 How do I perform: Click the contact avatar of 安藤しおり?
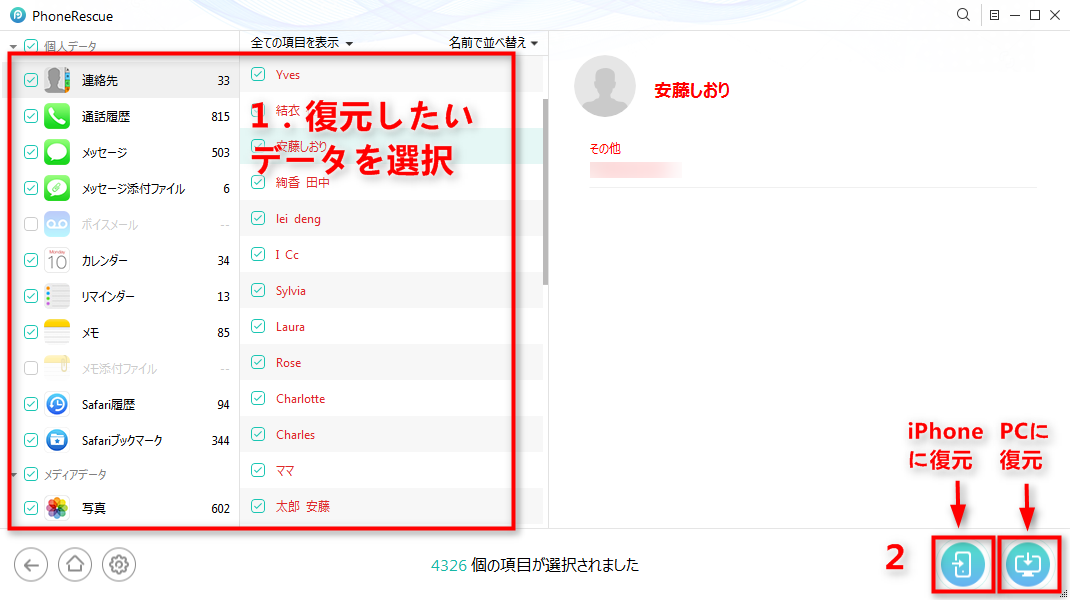(x=605, y=86)
